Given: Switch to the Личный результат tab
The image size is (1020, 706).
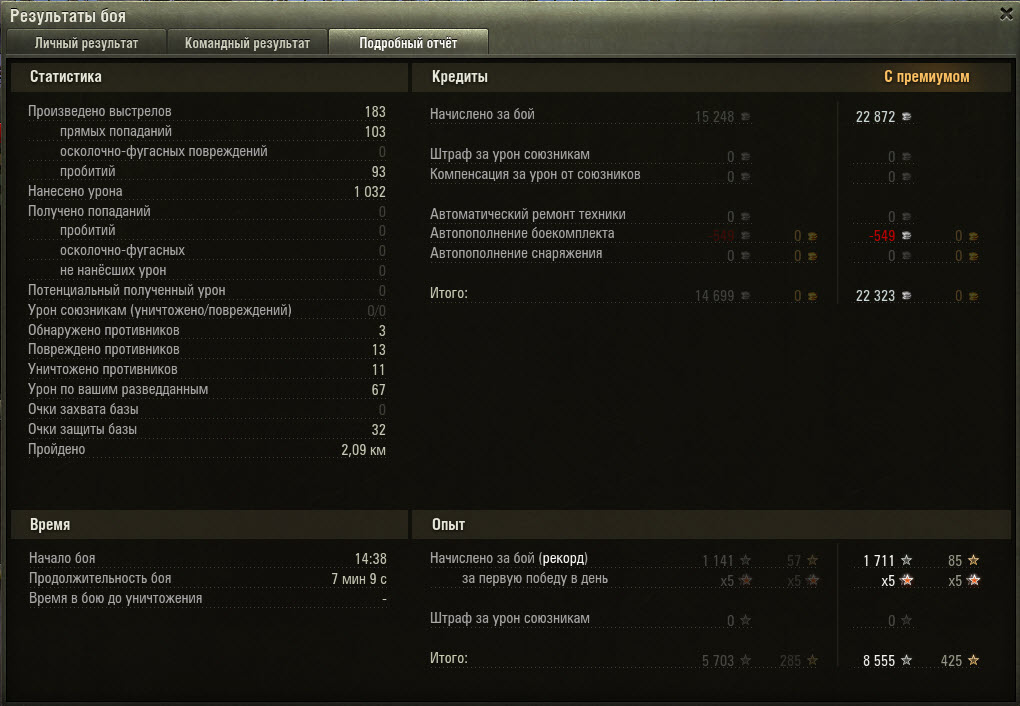Looking at the screenshot, I should [x=86, y=42].
